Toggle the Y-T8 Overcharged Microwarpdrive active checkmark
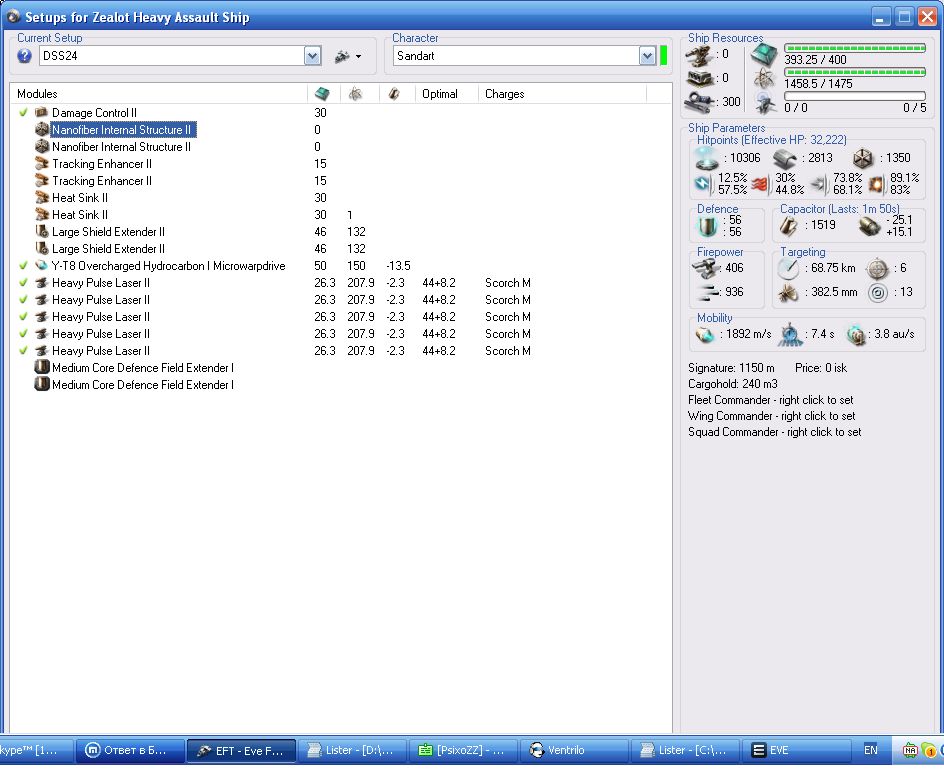944x775 pixels. pyautogui.click(x=23, y=266)
